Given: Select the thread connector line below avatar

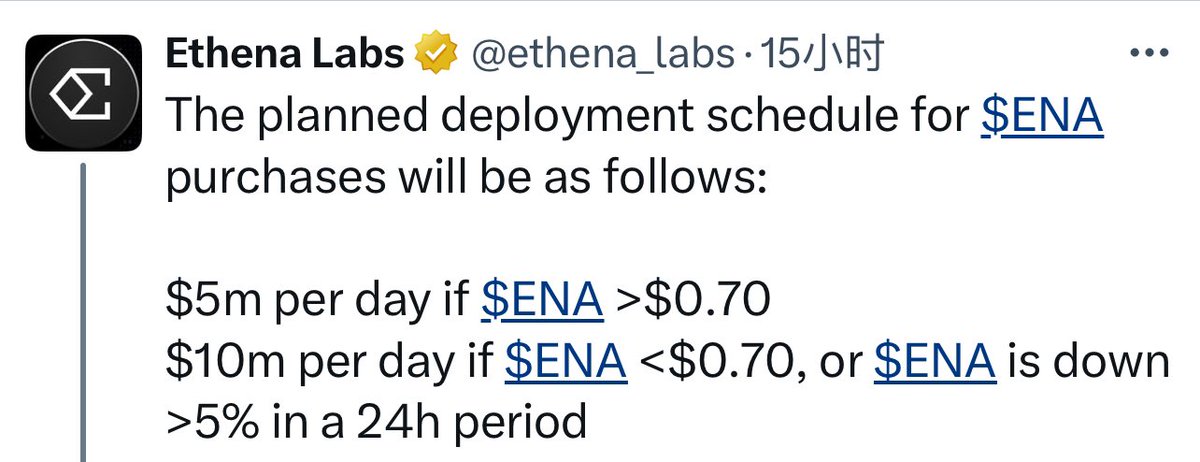Looking at the screenshot, I should [x=82, y=312].
